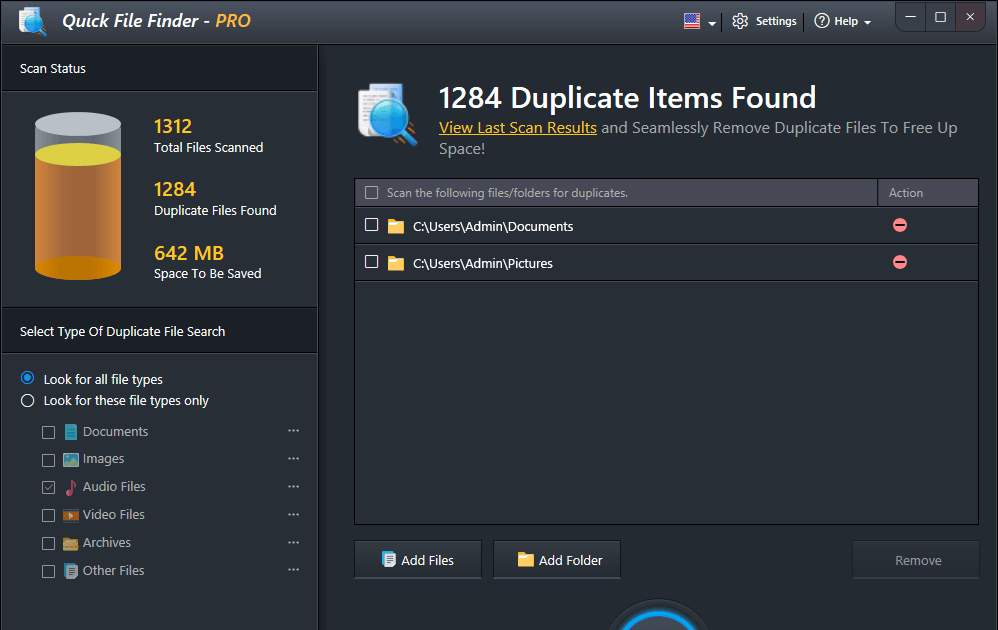Click the Settings gear icon
Screen dimensions: 998x630
[740, 21]
